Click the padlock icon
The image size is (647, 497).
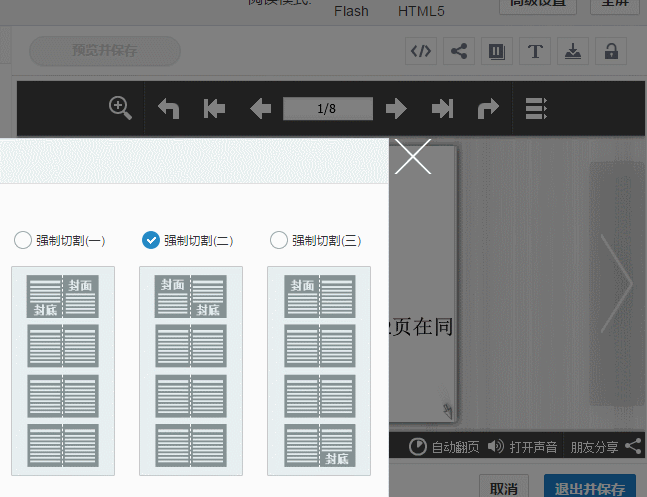click(610, 51)
